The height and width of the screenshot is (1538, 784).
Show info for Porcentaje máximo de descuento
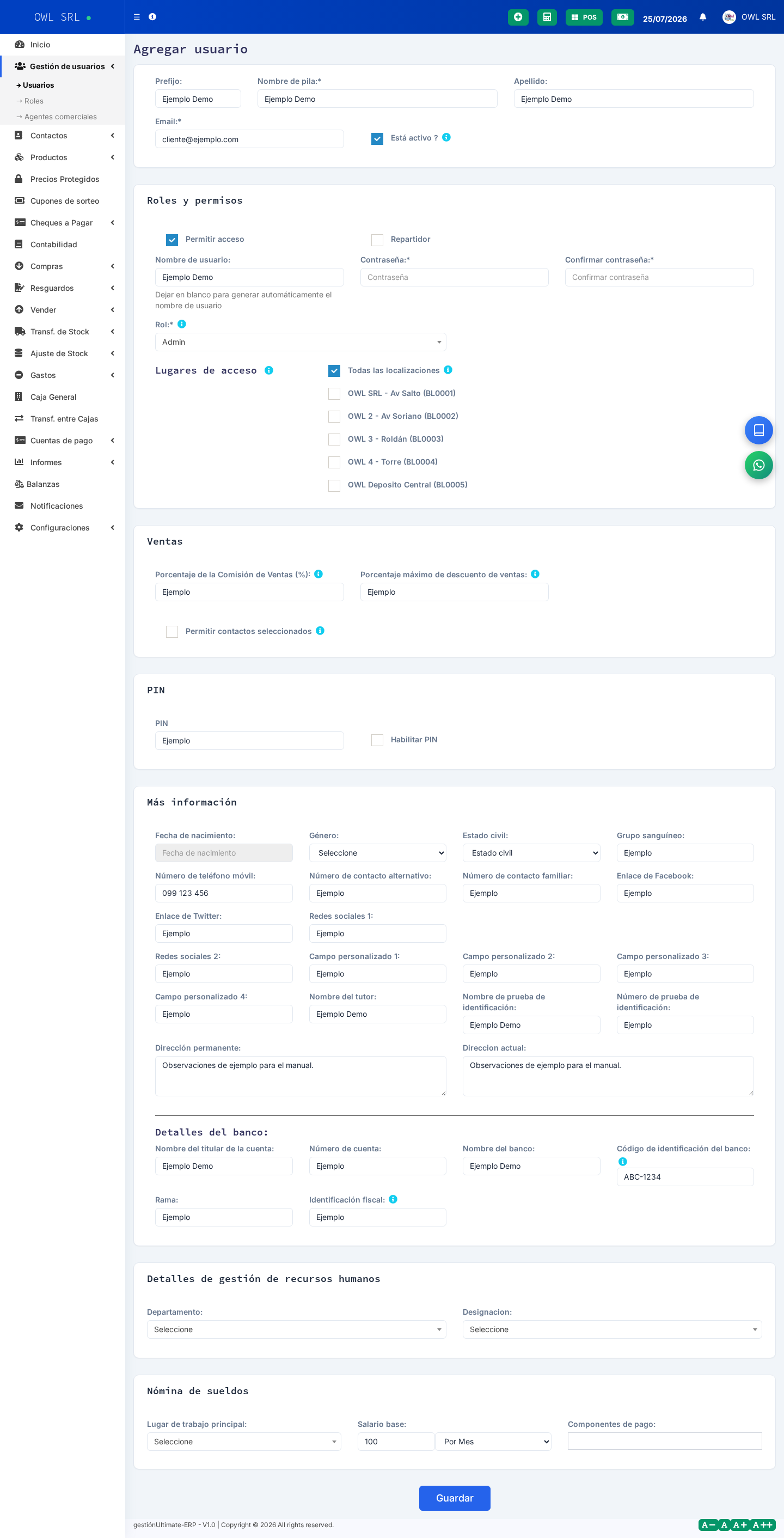[535, 574]
